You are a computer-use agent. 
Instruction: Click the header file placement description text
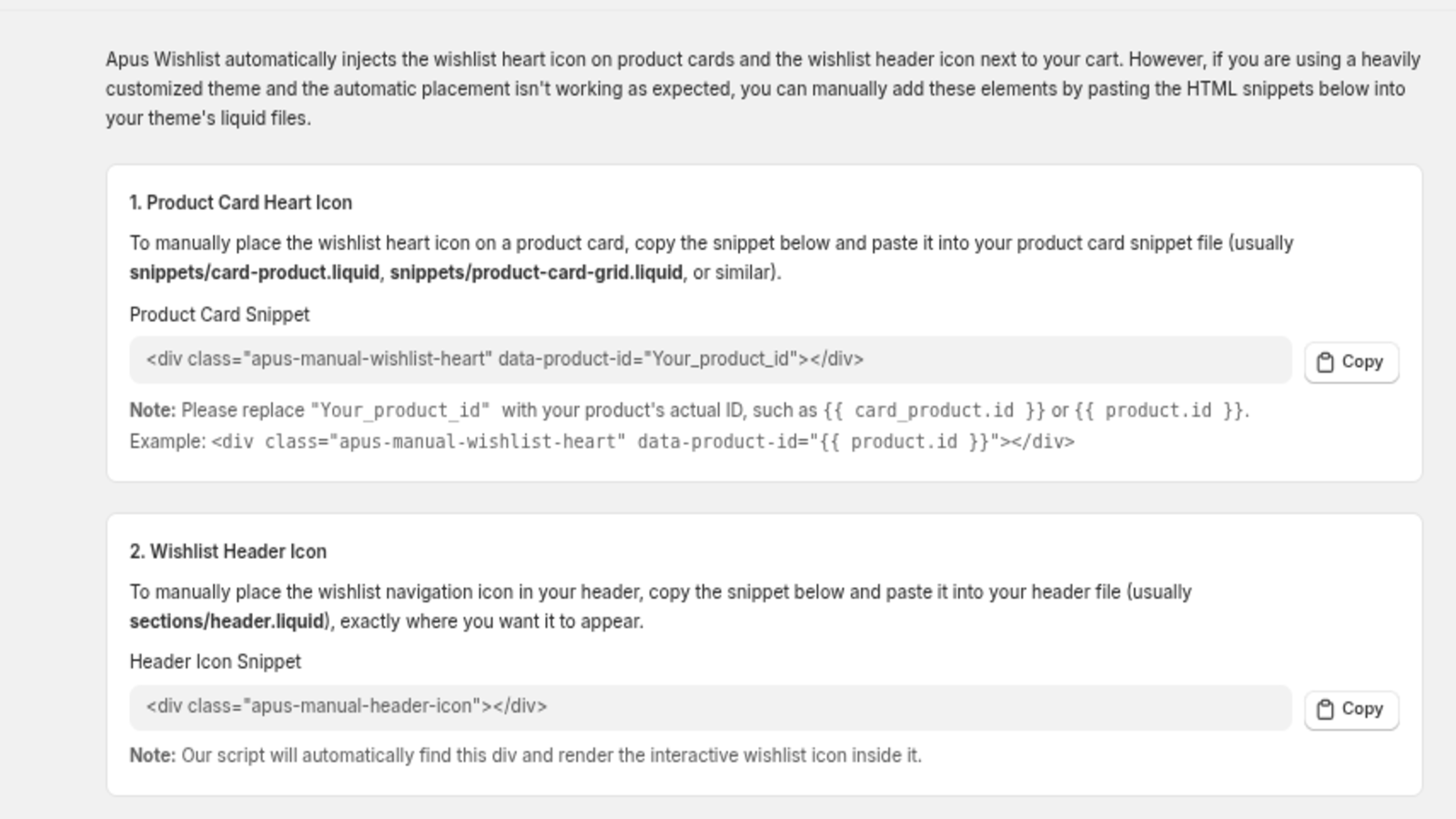(660, 607)
